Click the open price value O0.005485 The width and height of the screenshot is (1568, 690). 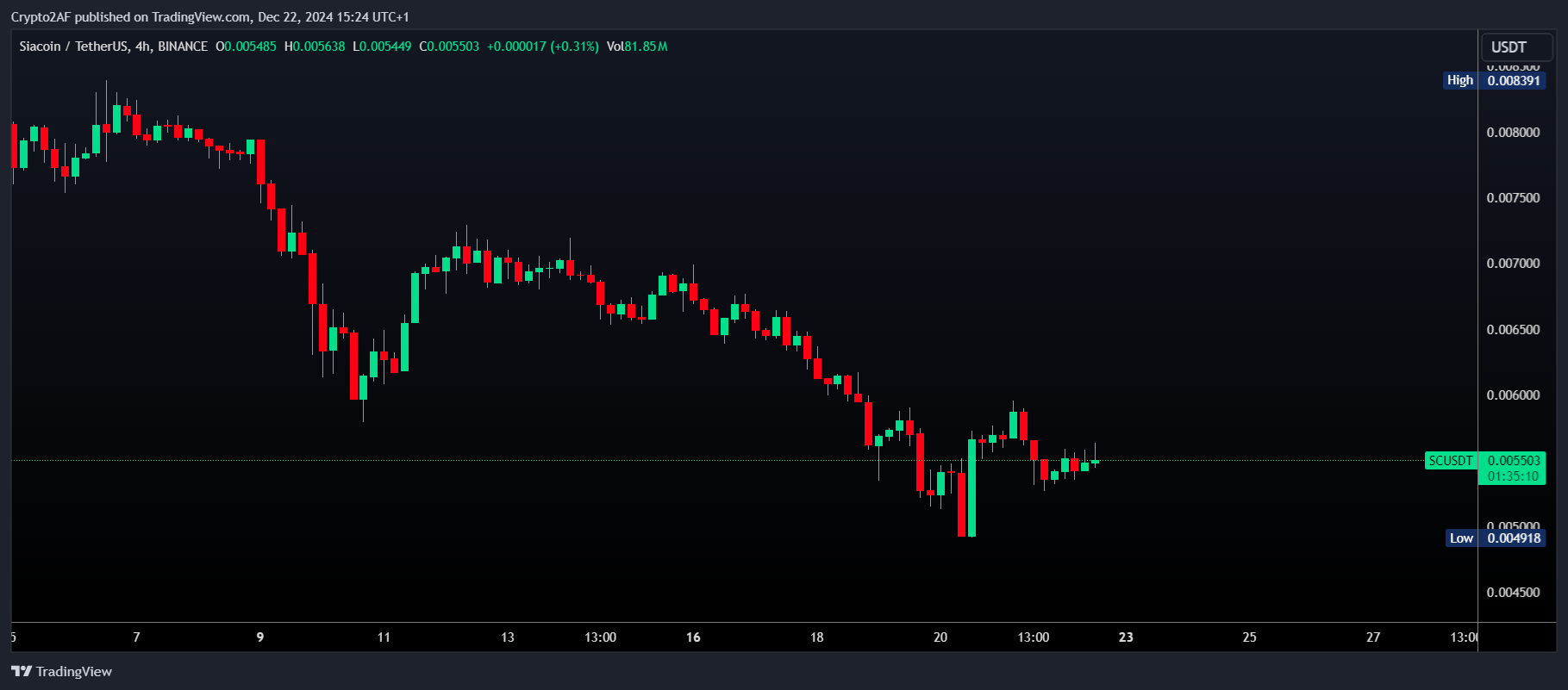click(x=246, y=47)
